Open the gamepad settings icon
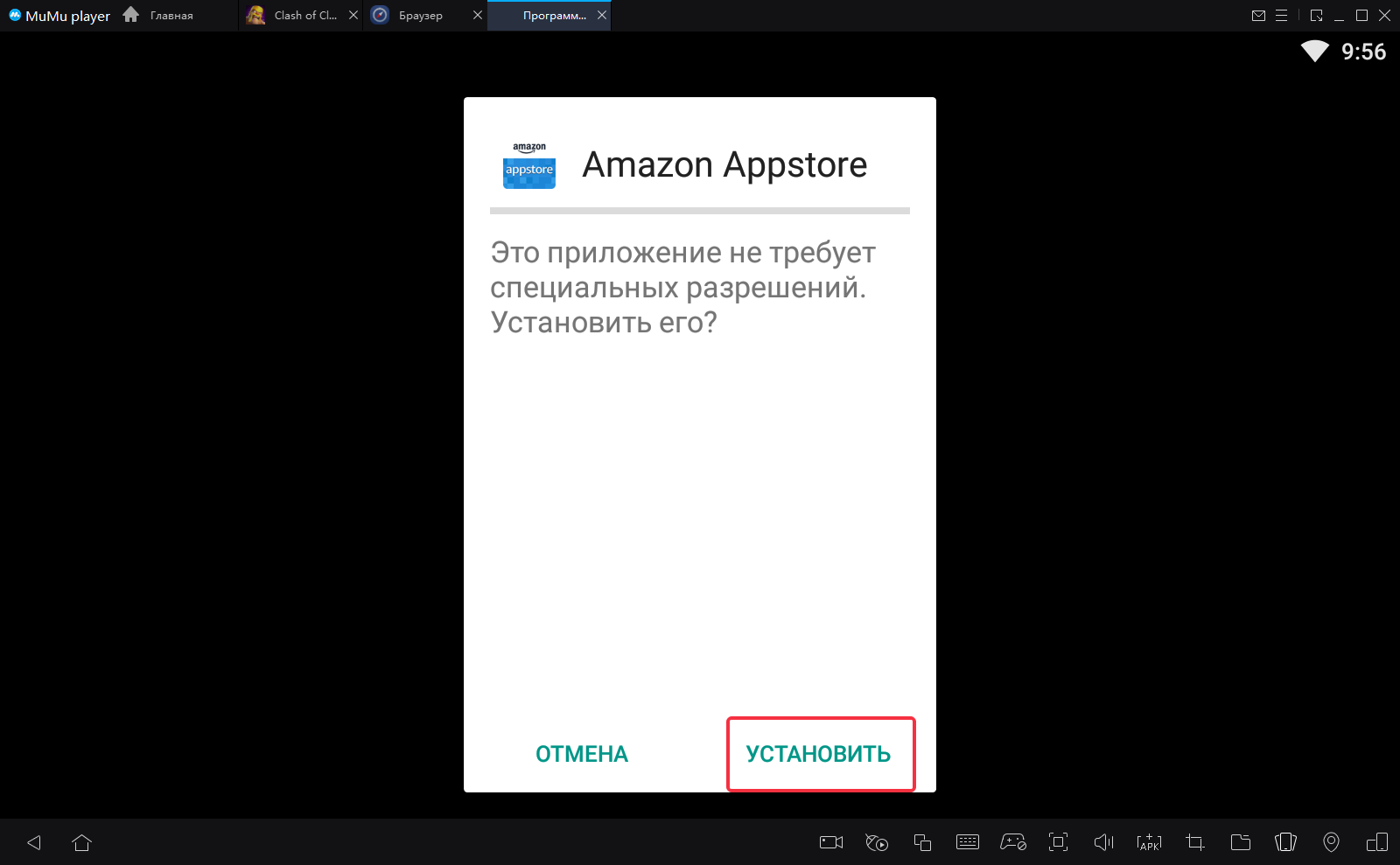Image resolution: width=1400 pixels, height=865 pixels. [1013, 842]
